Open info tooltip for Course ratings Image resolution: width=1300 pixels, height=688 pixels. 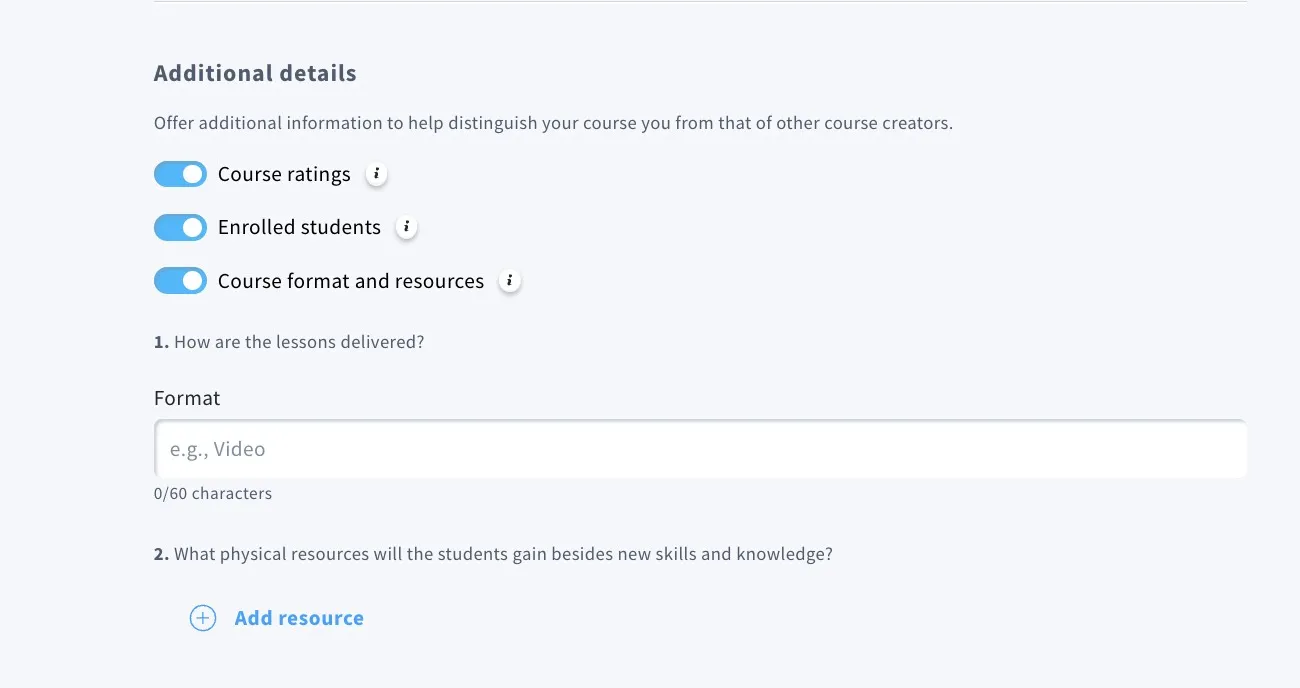click(376, 174)
